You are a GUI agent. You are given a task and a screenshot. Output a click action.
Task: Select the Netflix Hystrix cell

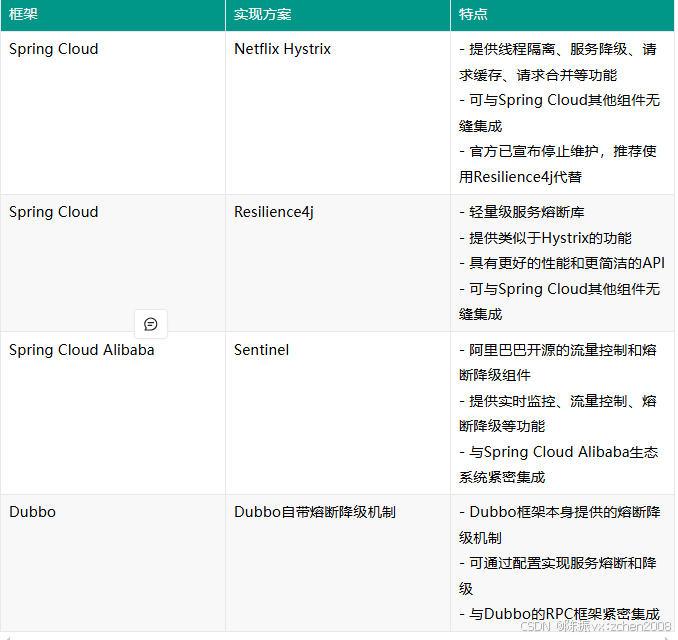[338, 113]
